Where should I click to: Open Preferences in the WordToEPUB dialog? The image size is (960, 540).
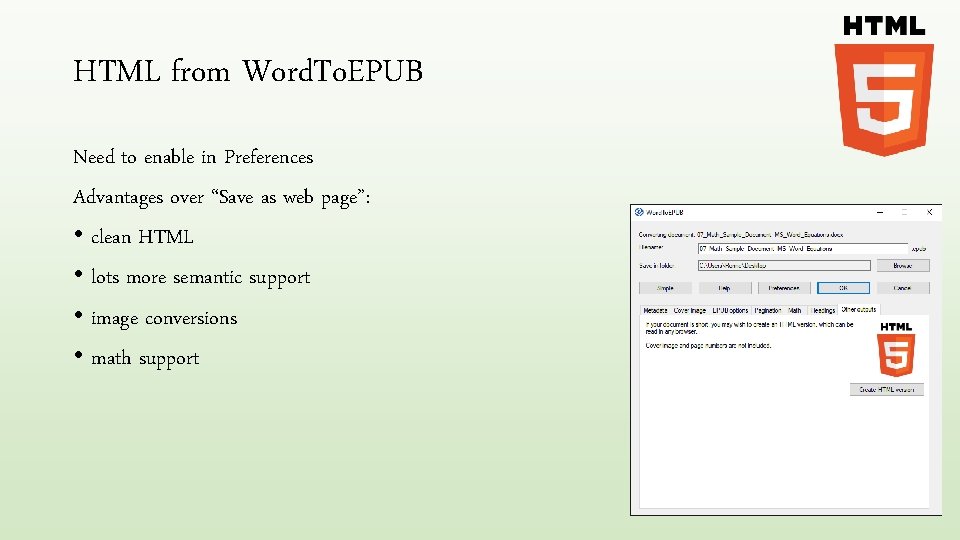(x=784, y=288)
